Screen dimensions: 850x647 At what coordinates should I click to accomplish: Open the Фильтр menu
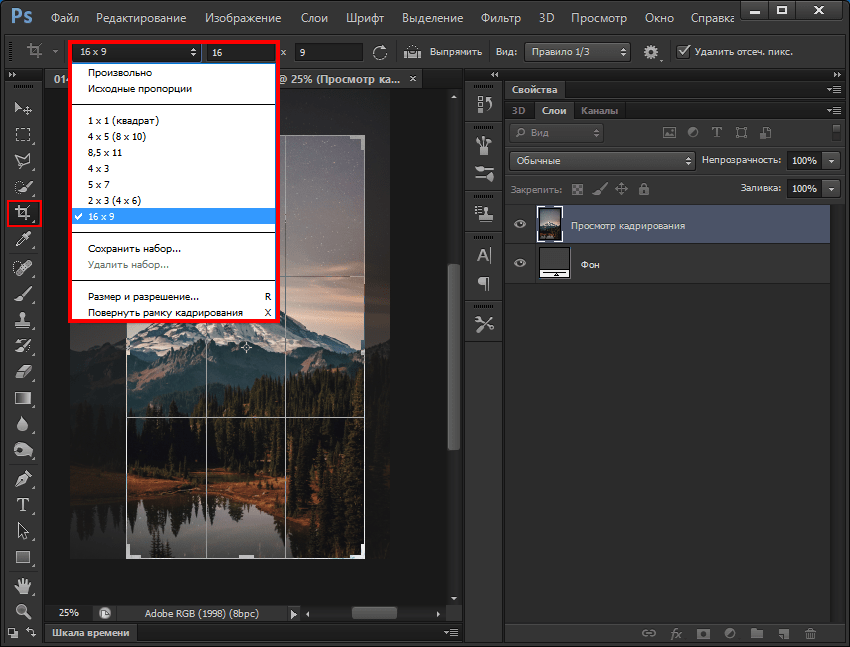click(x=501, y=18)
